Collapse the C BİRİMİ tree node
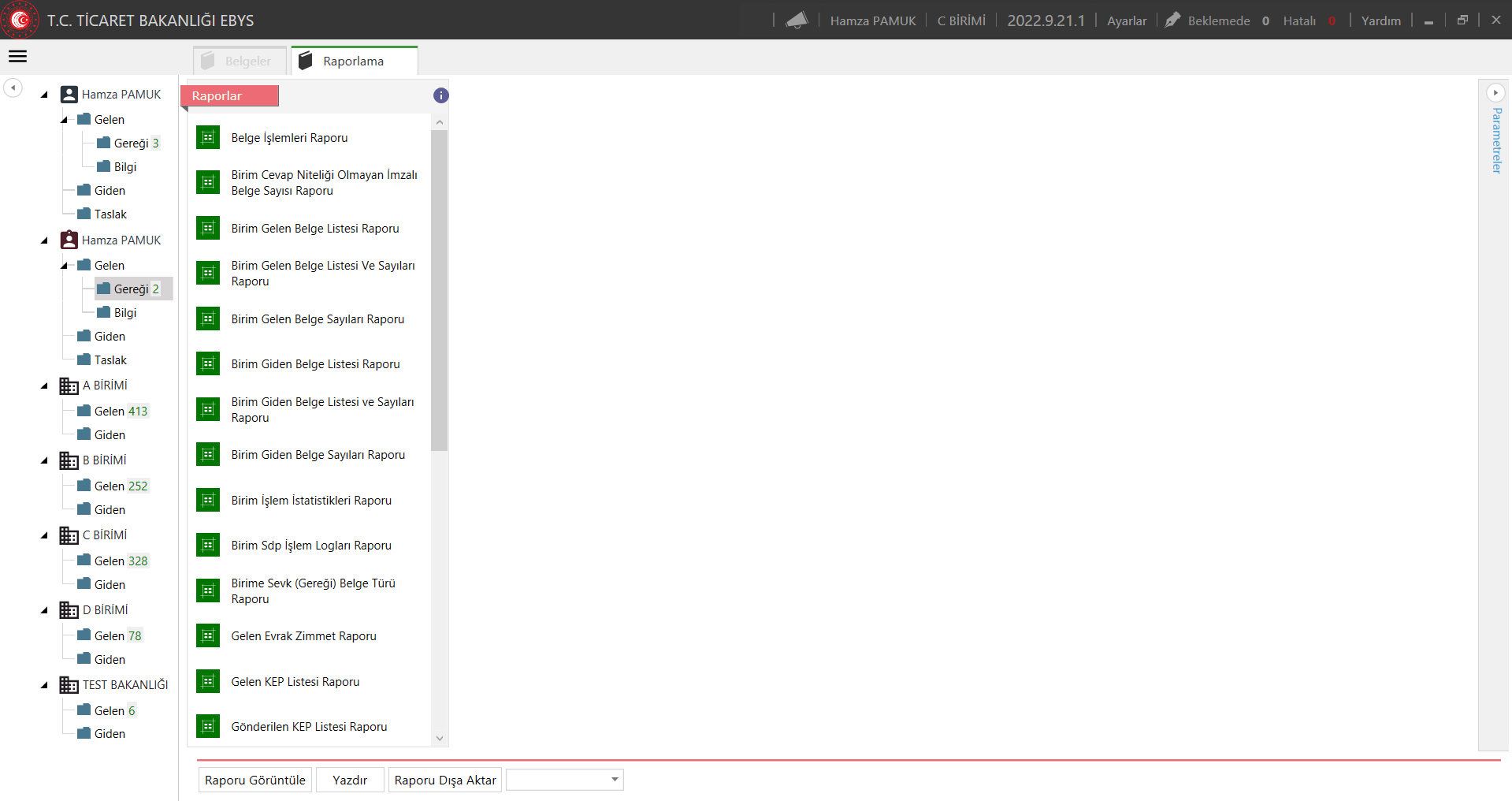The width and height of the screenshot is (1512, 801). [44, 535]
